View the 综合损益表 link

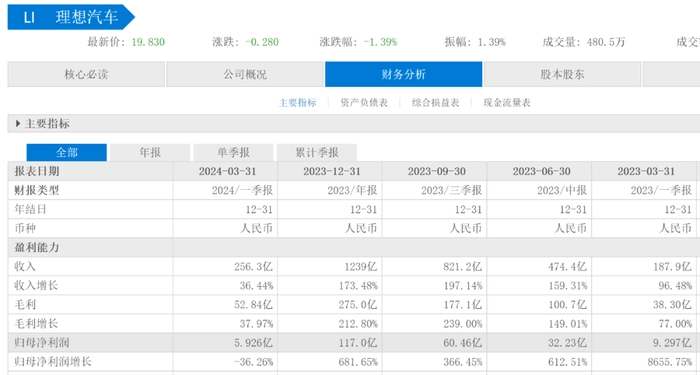(435, 103)
